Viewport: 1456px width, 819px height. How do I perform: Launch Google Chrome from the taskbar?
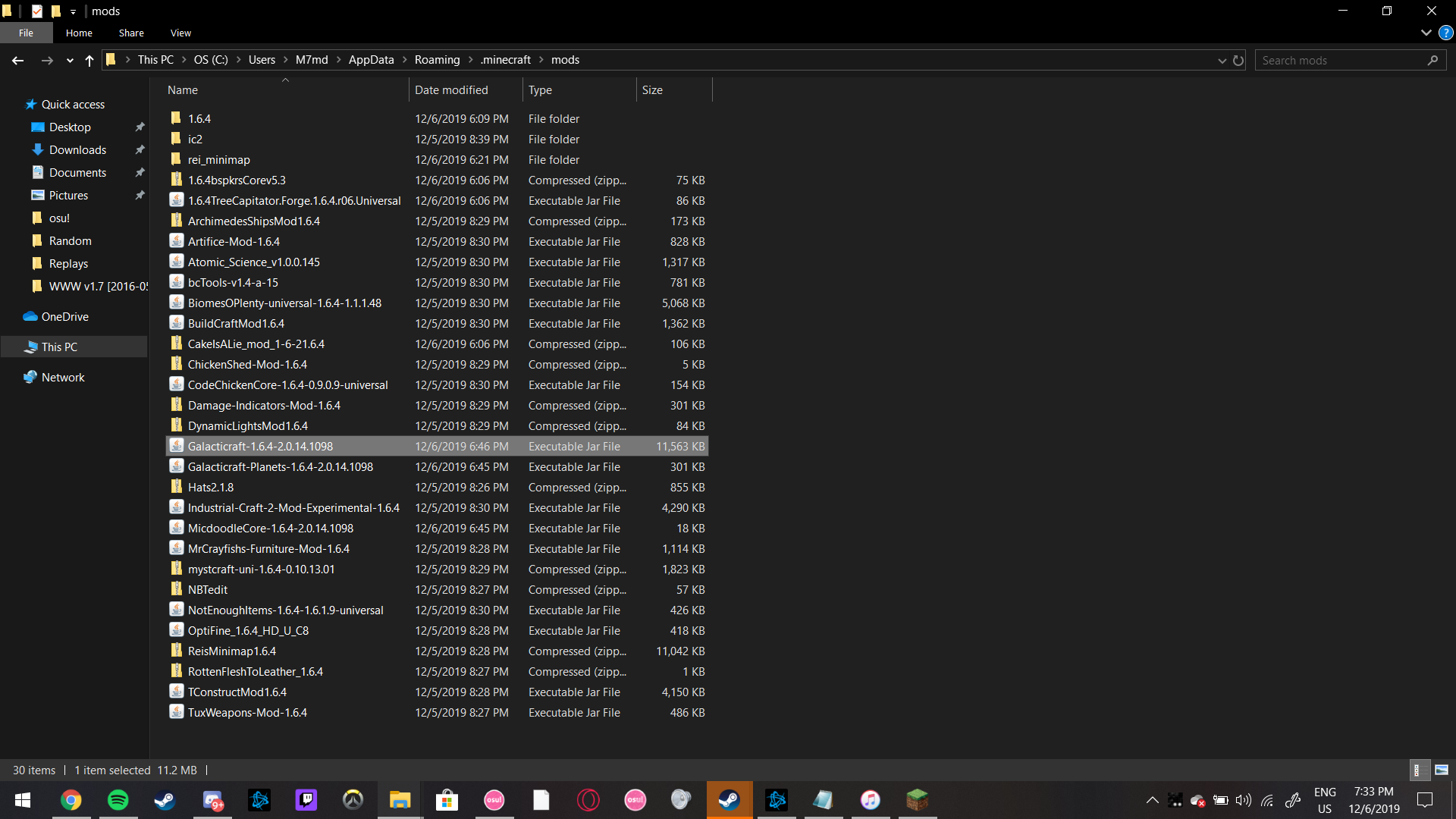(x=71, y=799)
